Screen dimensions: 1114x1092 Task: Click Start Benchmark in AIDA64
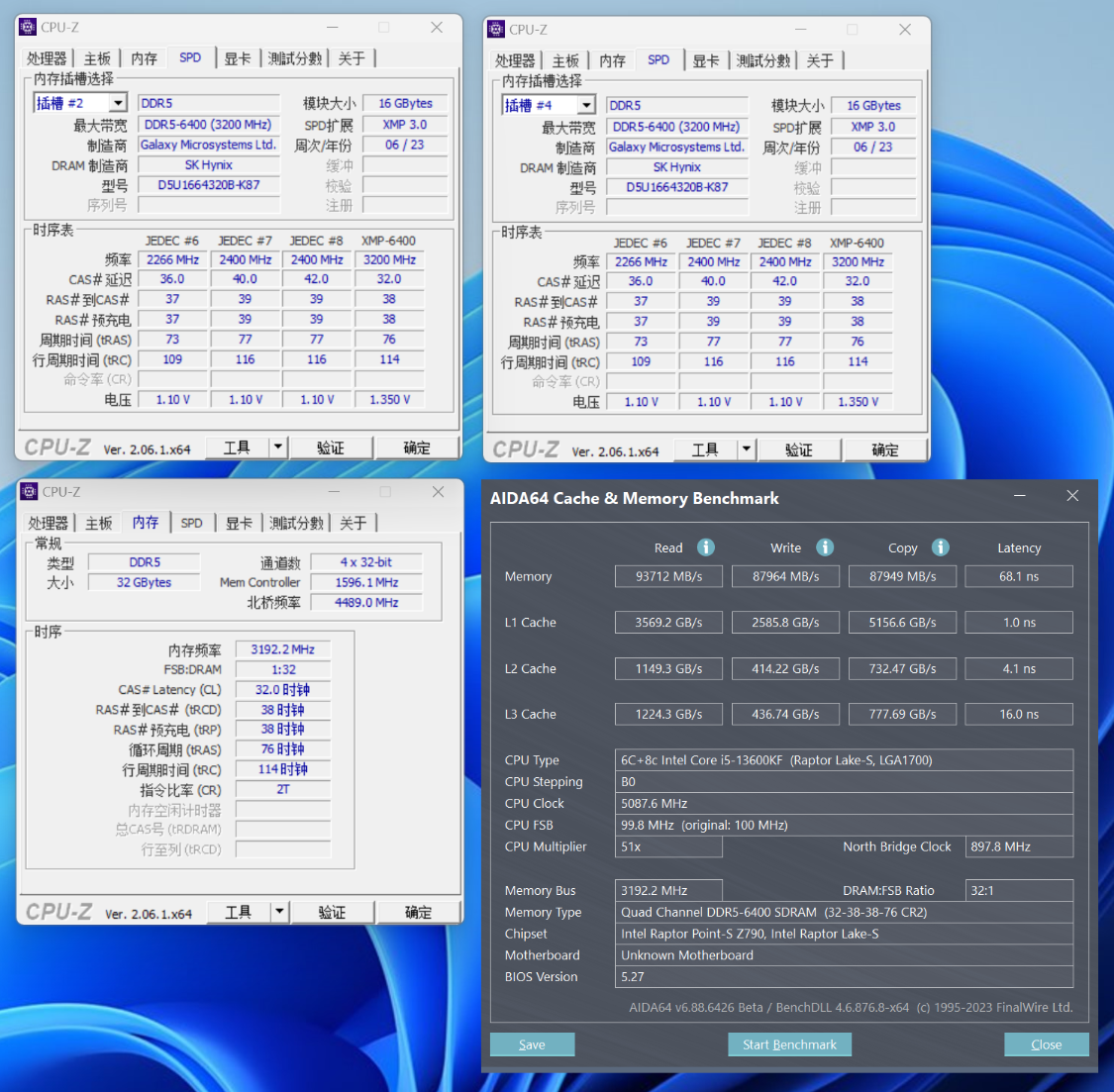point(789,1044)
